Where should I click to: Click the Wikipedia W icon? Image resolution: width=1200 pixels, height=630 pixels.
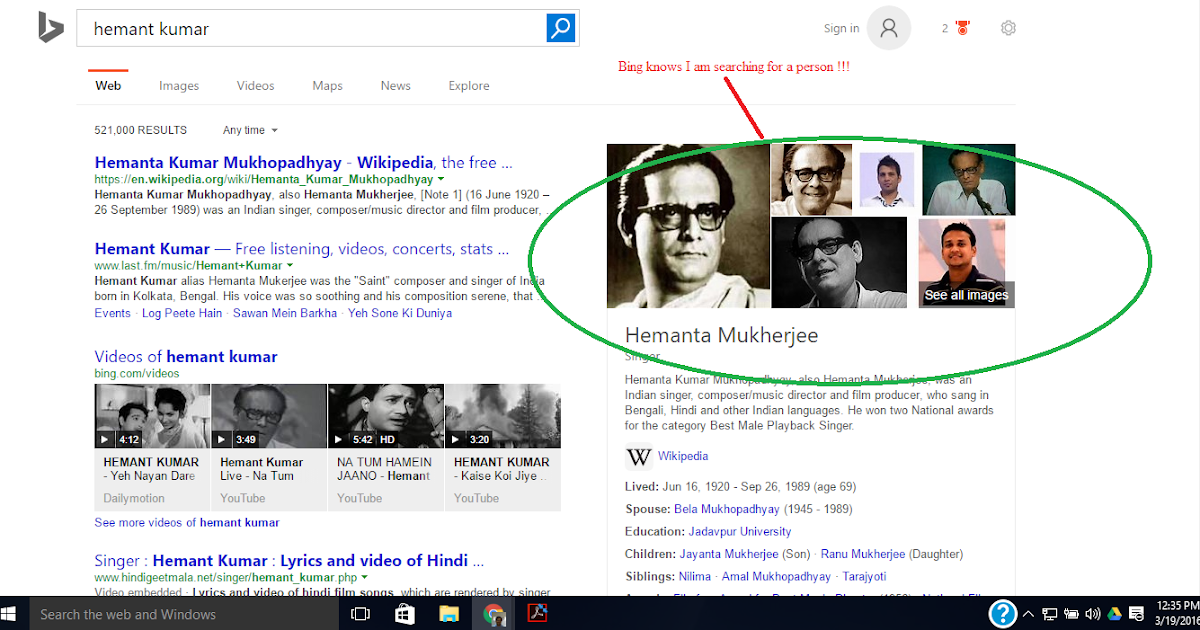(x=638, y=457)
